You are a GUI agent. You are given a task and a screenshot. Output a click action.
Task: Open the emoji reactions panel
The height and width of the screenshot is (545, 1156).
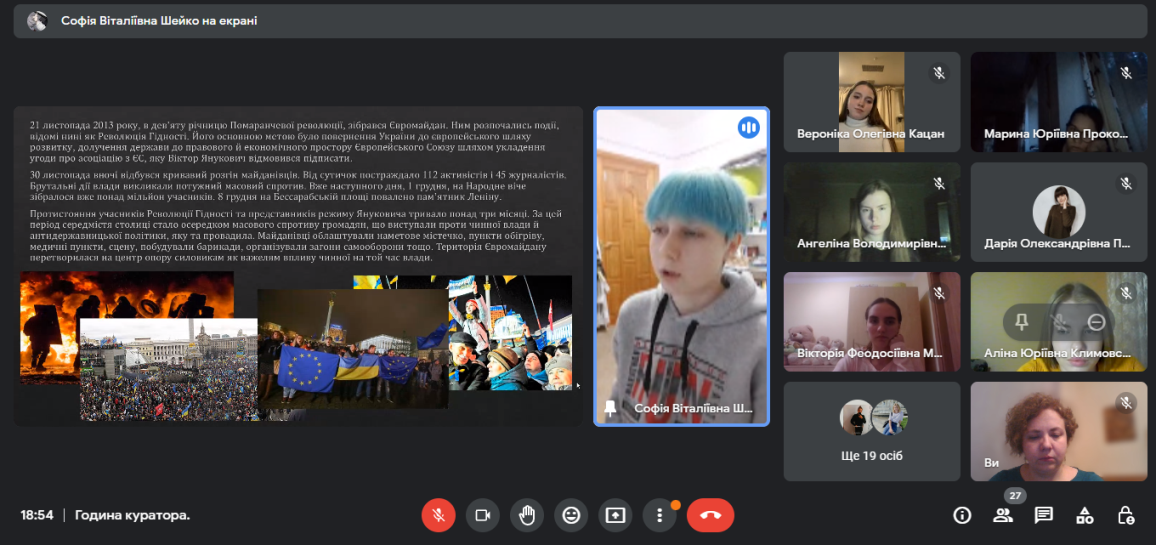(x=571, y=515)
